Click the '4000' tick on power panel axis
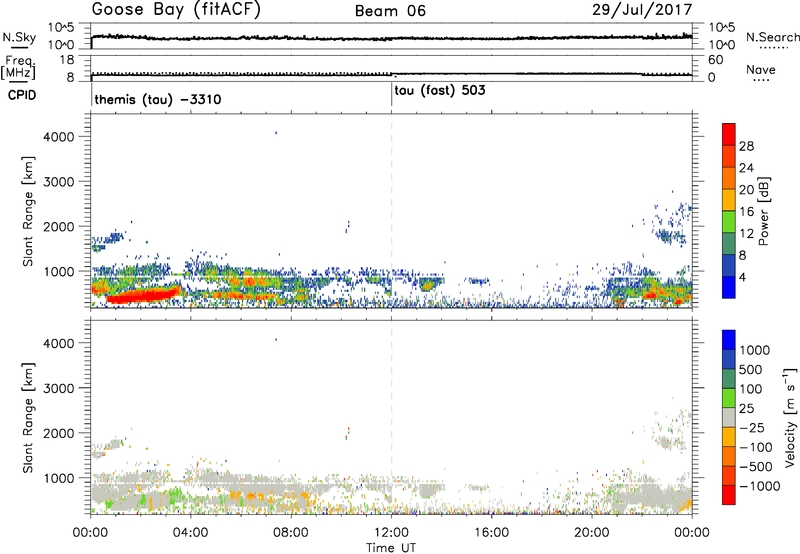 59,137
